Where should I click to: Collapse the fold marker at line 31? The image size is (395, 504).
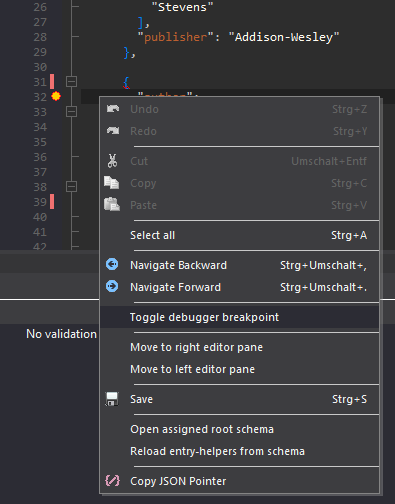(71, 81)
